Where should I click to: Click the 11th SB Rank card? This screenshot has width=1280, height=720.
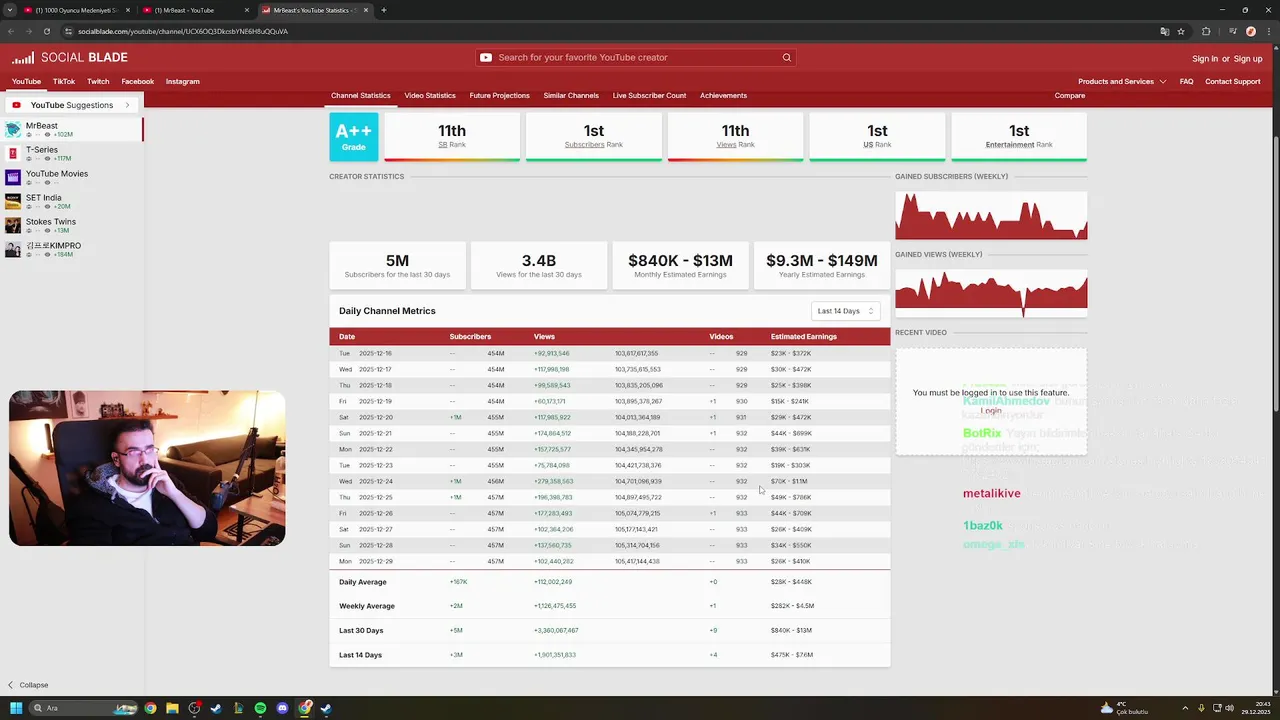coord(452,136)
